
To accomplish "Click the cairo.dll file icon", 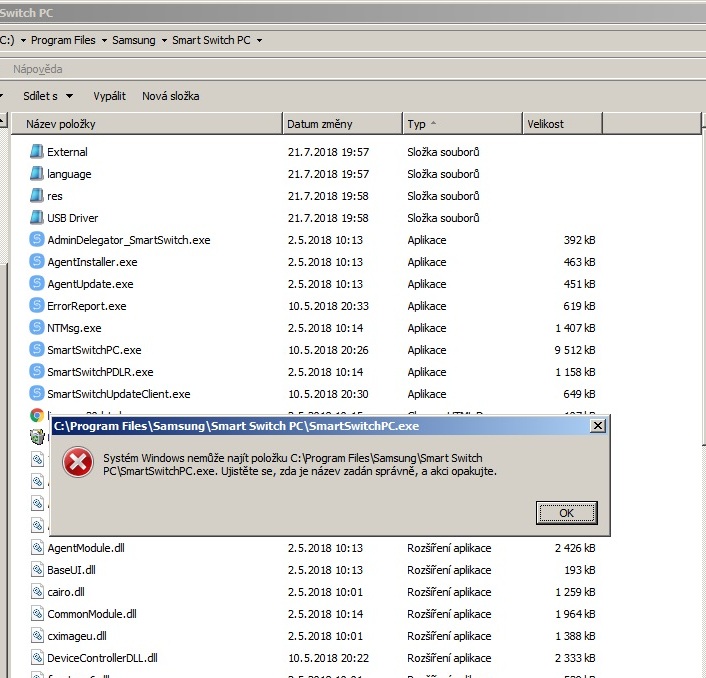I will (x=37, y=592).
